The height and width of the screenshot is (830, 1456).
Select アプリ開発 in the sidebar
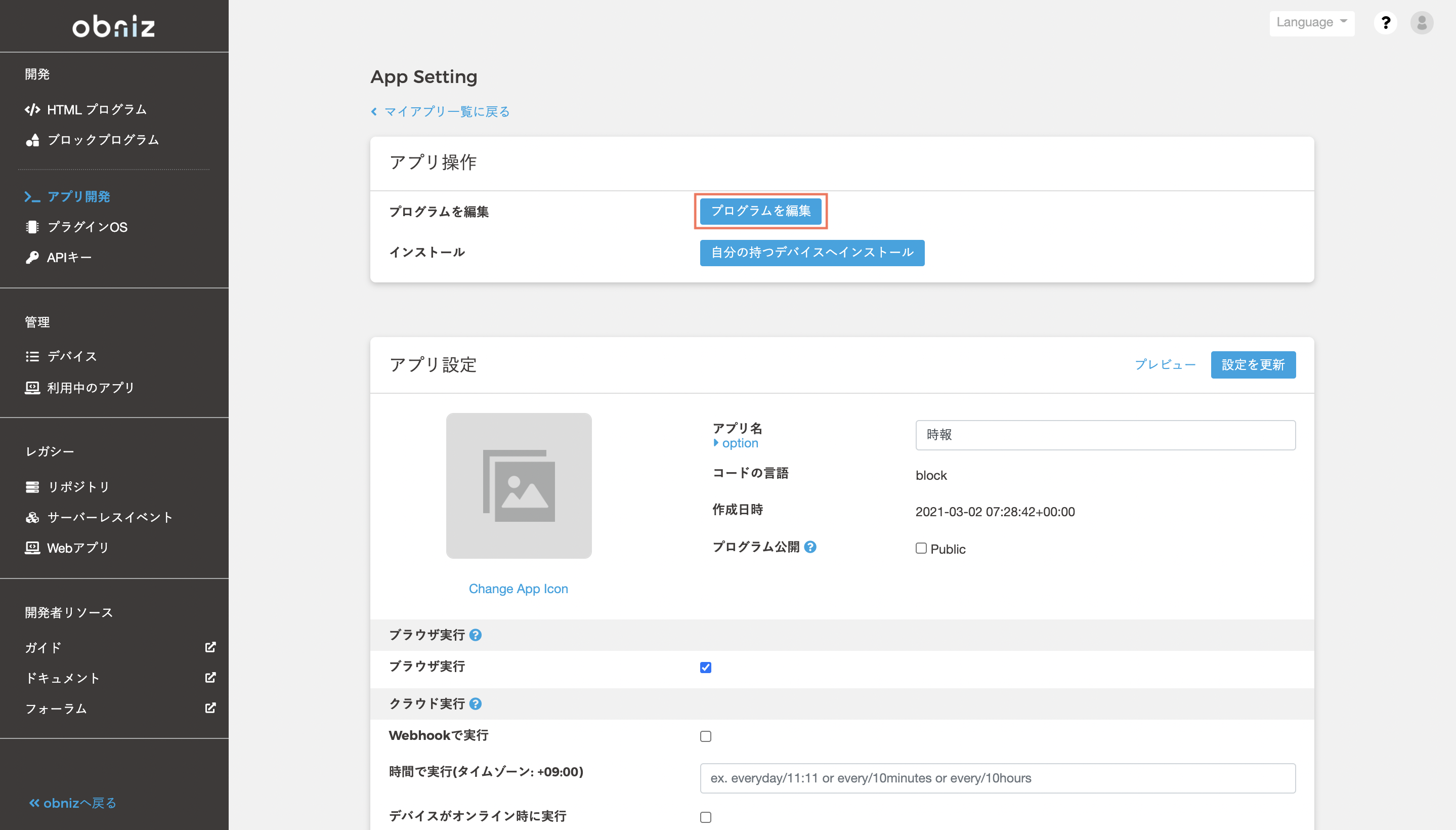tap(80, 197)
